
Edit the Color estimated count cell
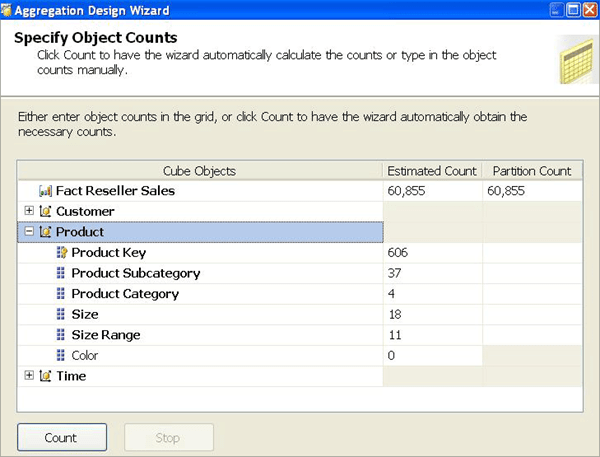tap(432, 355)
